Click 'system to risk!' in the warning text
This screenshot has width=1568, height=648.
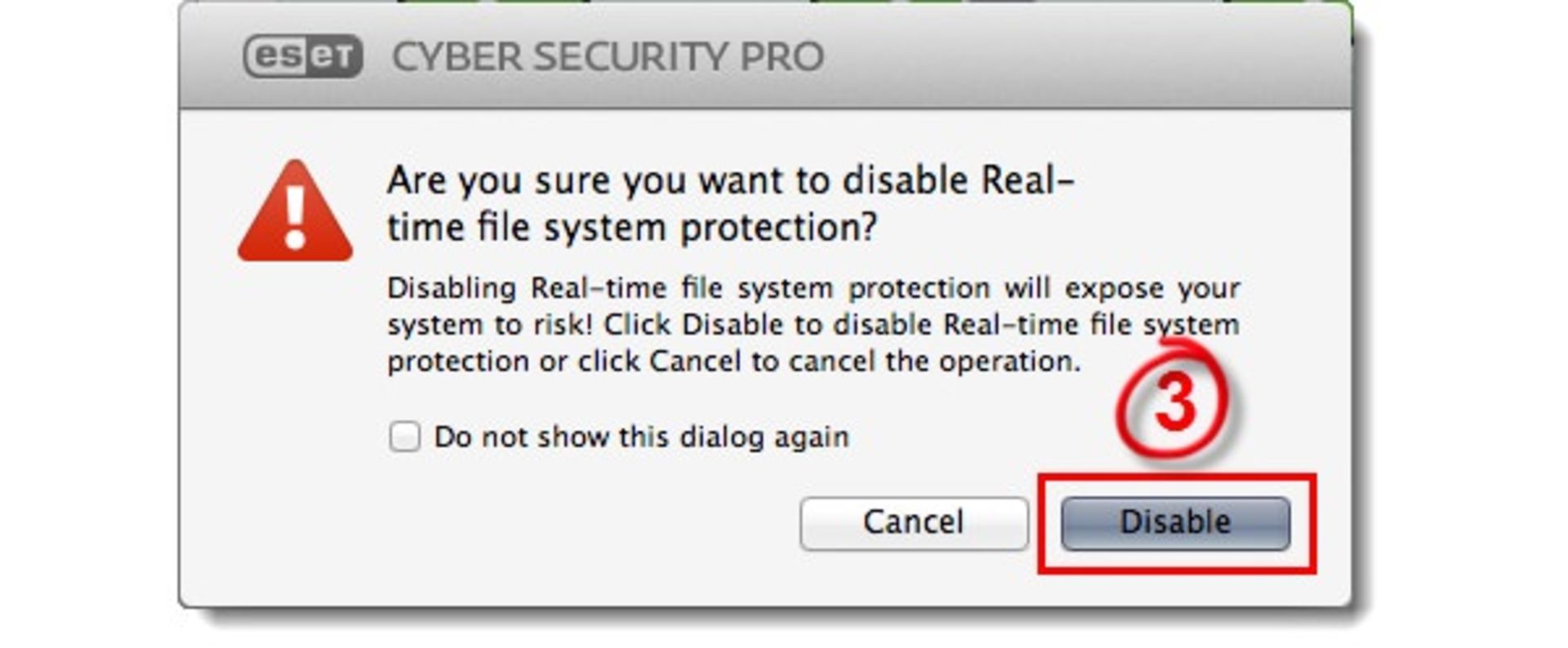tap(490, 325)
